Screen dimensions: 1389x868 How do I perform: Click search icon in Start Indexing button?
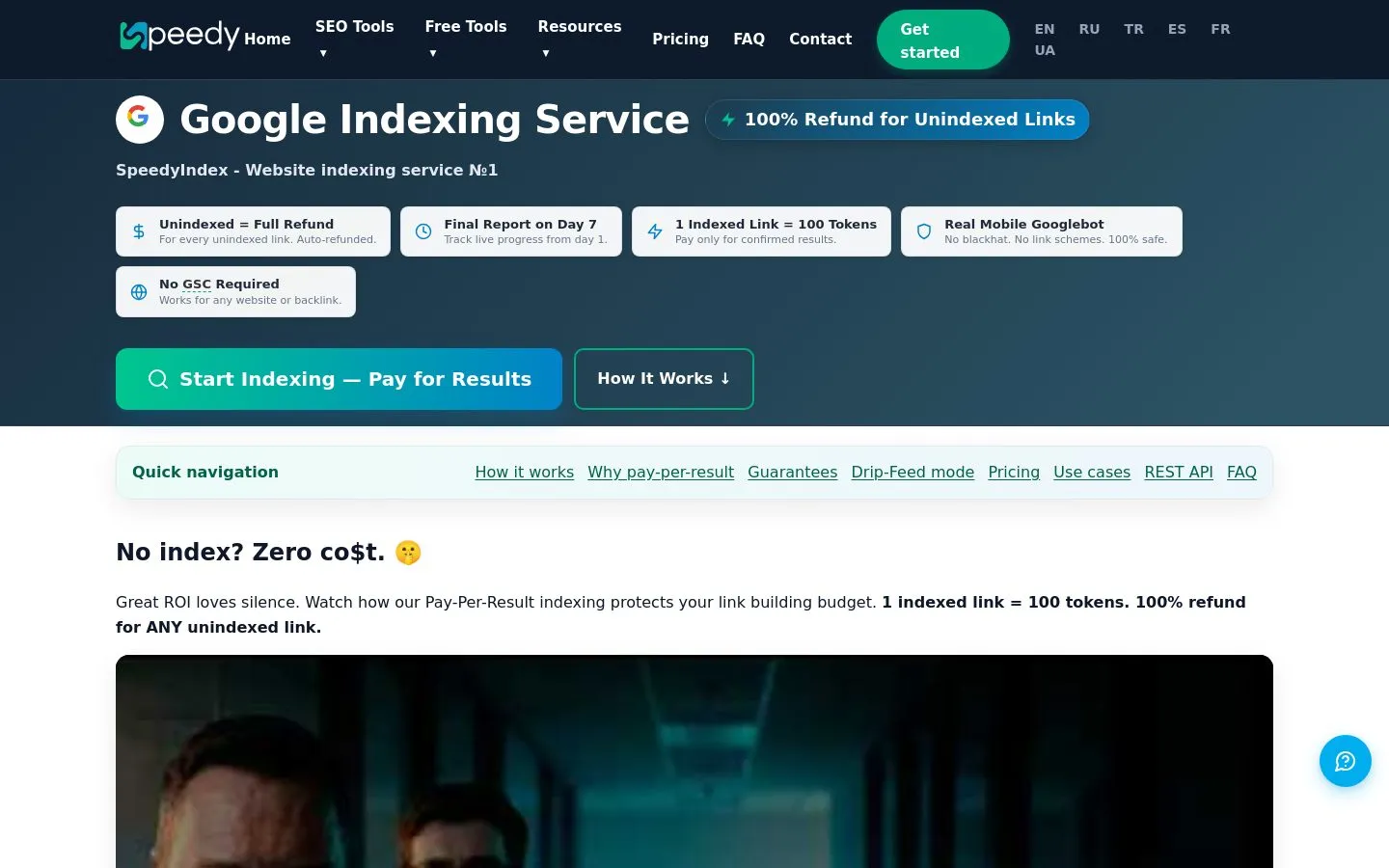tap(158, 379)
